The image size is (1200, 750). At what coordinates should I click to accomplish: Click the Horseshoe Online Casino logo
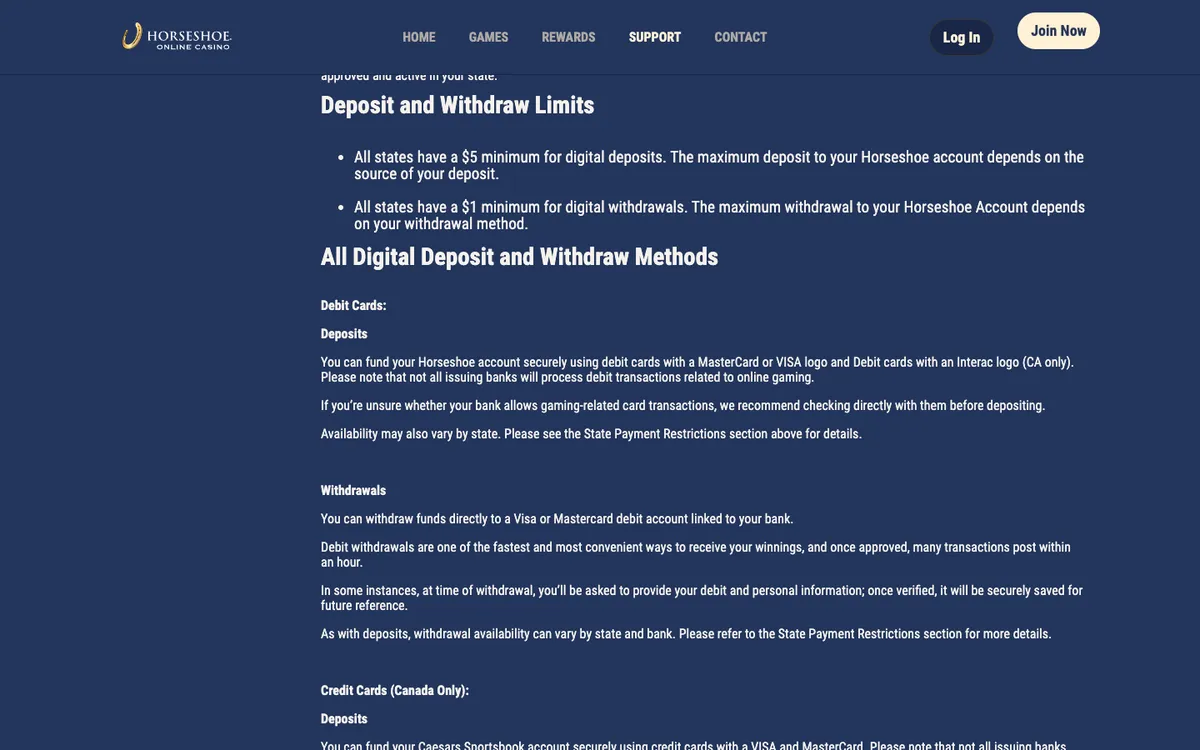(177, 37)
